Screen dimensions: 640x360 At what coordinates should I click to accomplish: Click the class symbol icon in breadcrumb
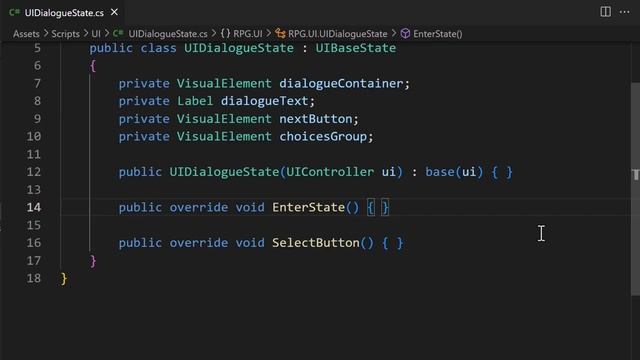coord(280,33)
